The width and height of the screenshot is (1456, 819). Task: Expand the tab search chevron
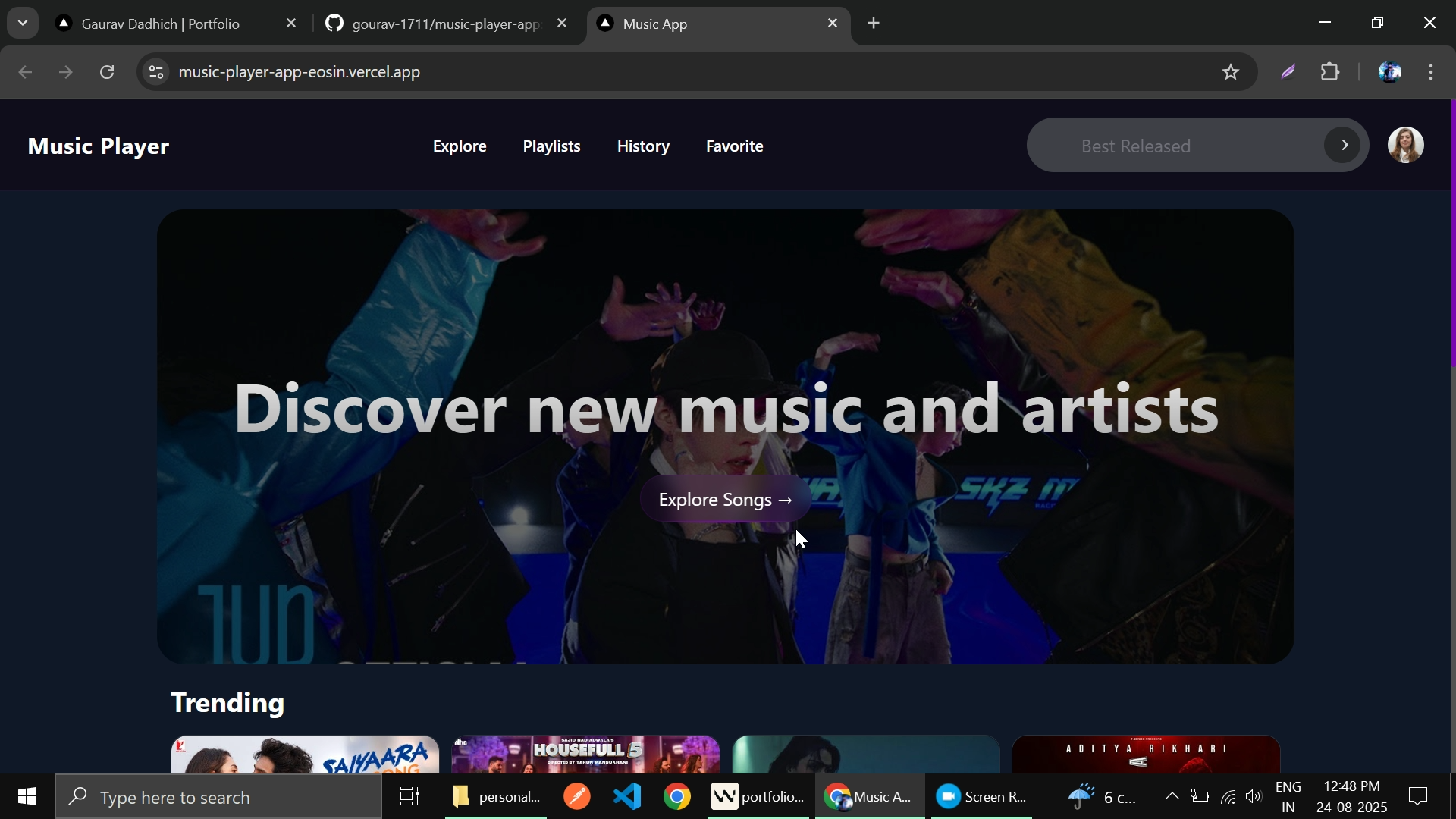pyautogui.click(x=22, y=22)
